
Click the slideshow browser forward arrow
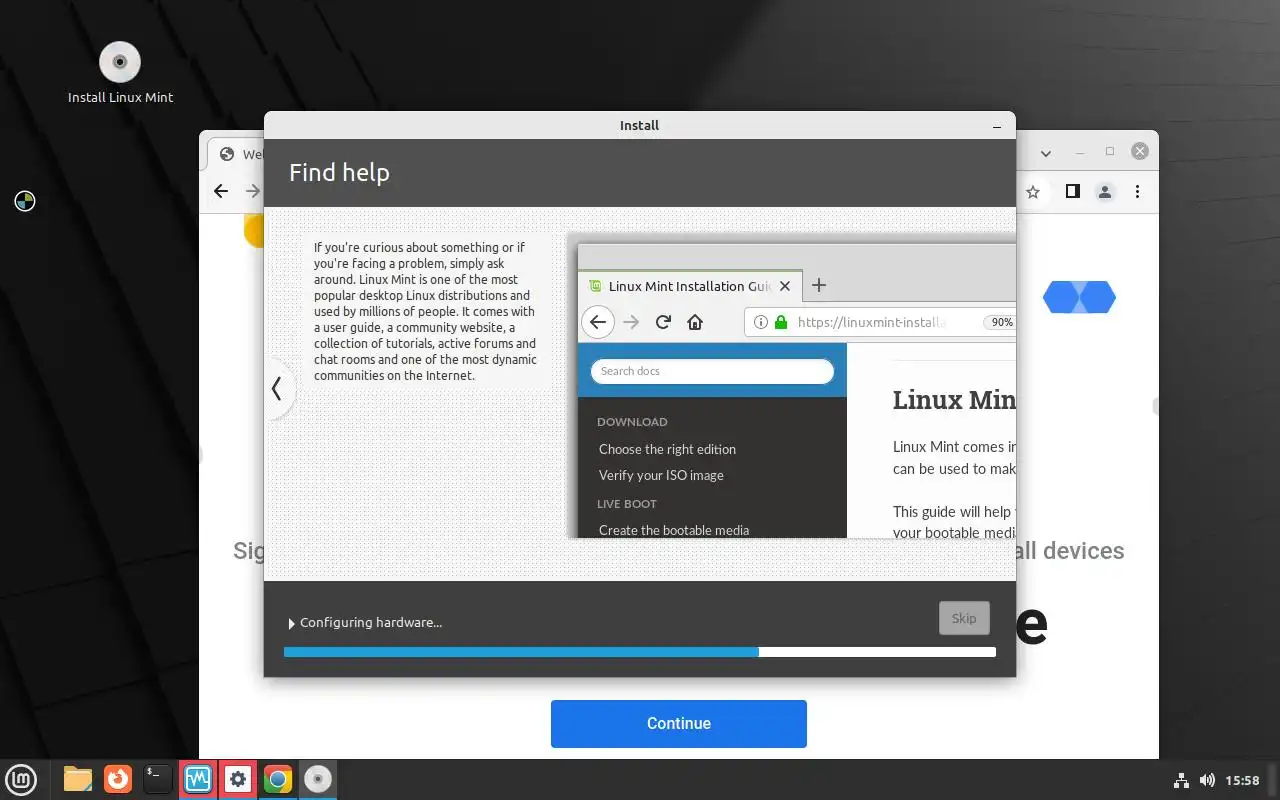click(x=631, y=322)
